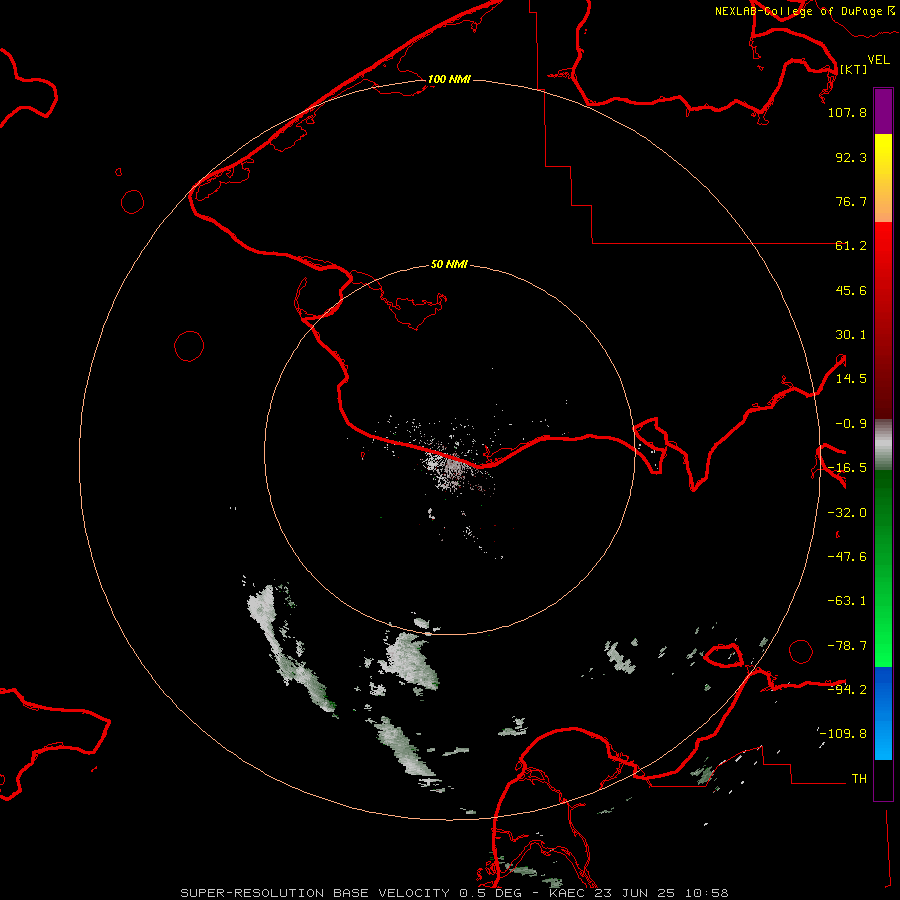Viewport: 900px width, 900px height.
Task: Pick the green segment of the color bar
Action: 883,568
